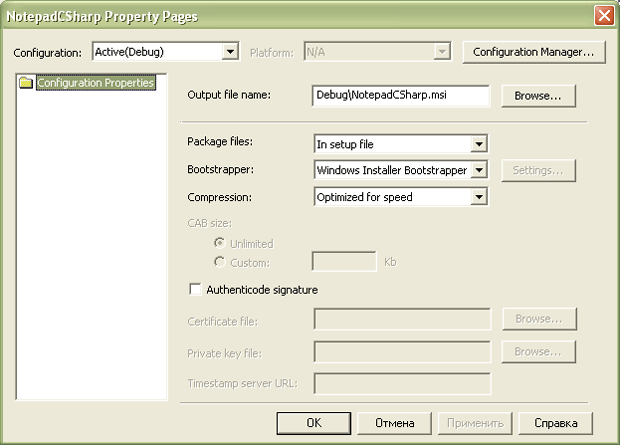
Task: Expand the Package files dropdown
Action: pyautogui.click(x=479, y=144)
